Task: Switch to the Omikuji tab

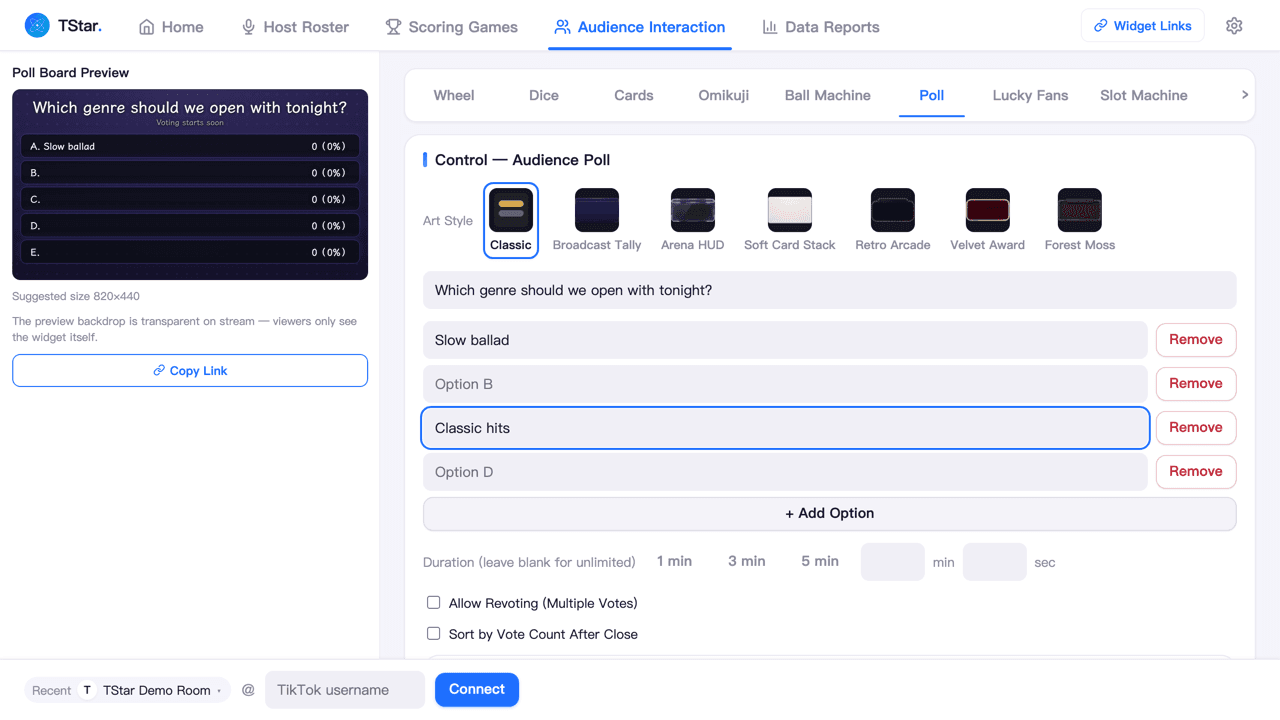Action: pyautogui.click(x=724, y=95)
